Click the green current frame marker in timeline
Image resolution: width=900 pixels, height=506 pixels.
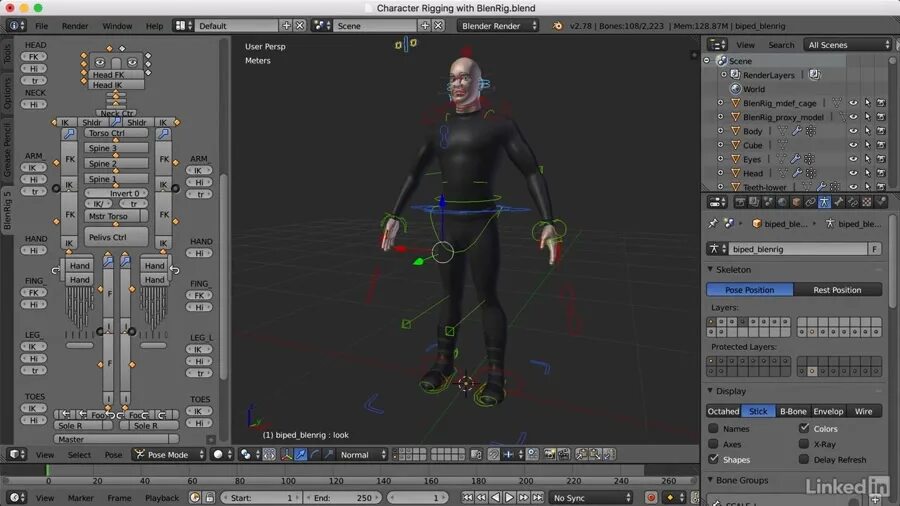pyautogui.click(x=48, y=470)
